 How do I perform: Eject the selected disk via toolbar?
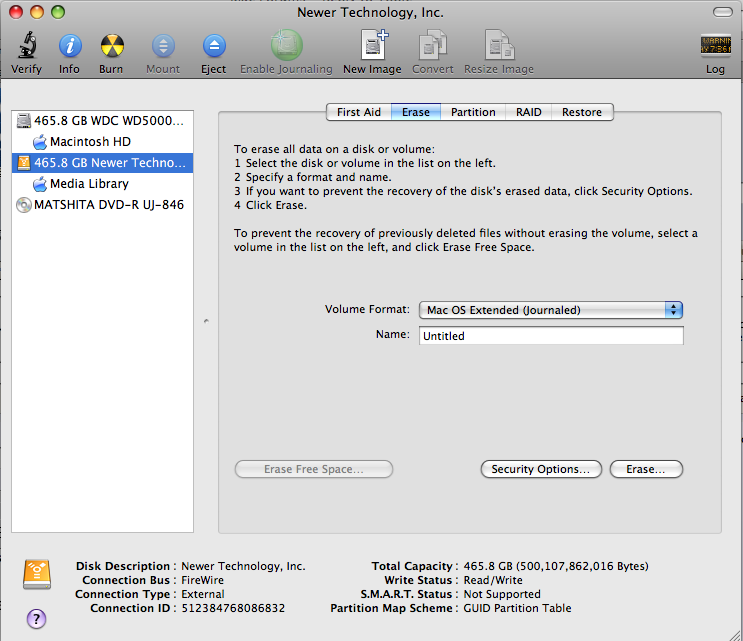click(214, 46)
